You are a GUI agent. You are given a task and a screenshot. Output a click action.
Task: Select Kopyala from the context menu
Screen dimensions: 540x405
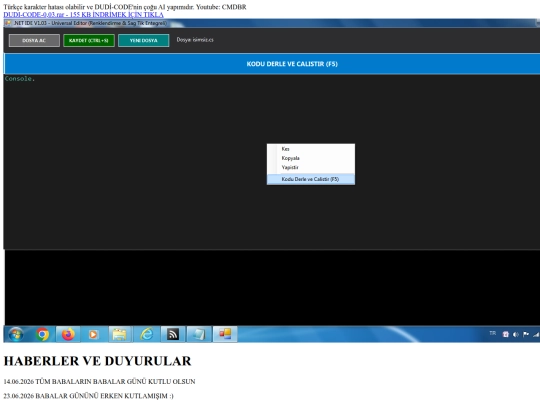click(x=311, y=158)
